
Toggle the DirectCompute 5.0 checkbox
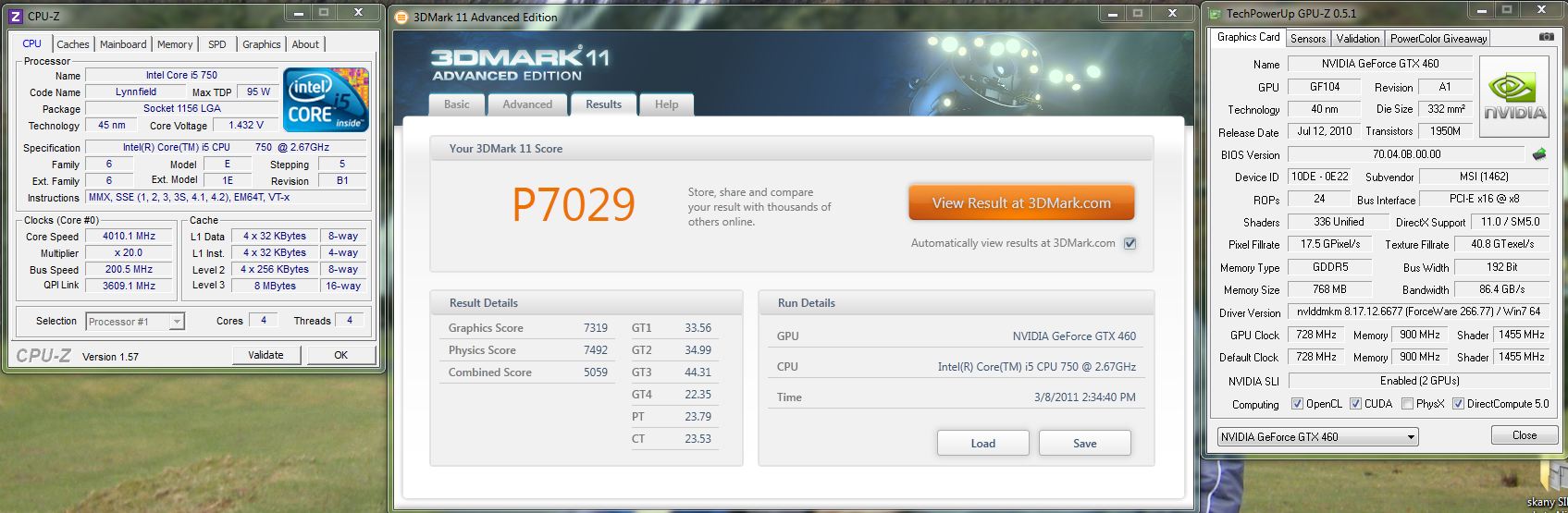pos(1458,404)
